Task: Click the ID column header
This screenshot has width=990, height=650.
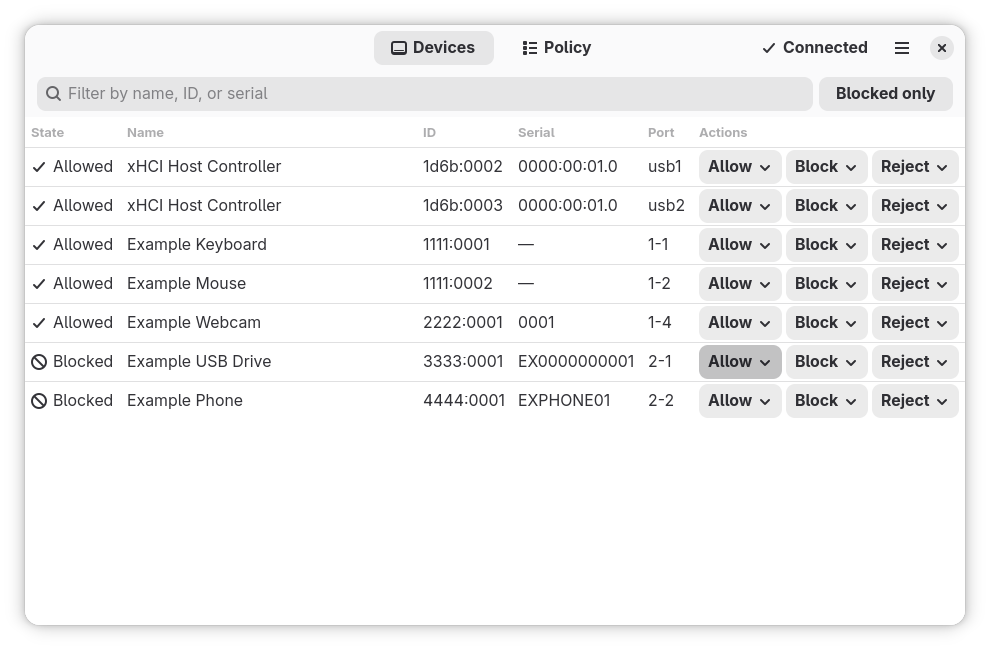Action: click(429, 133)
